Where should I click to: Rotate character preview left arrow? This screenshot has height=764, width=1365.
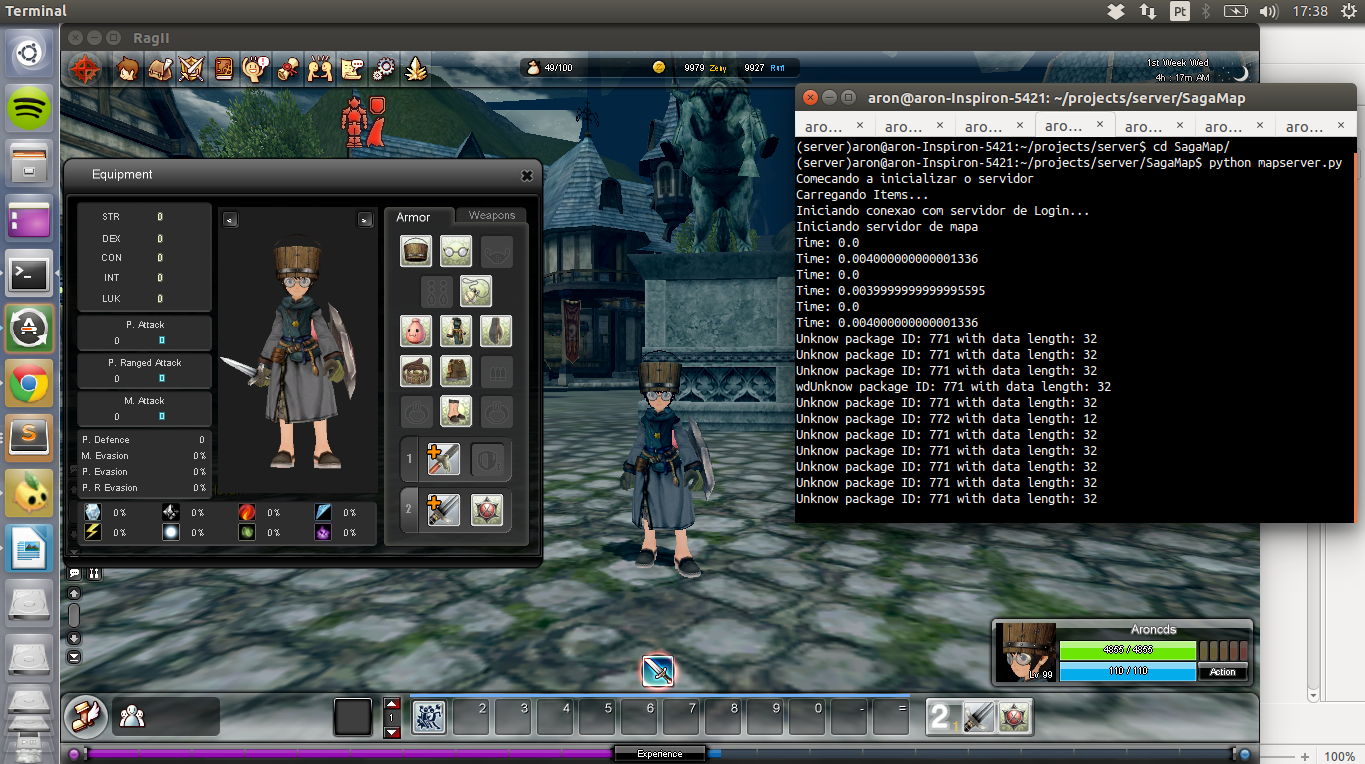(230, 219)
